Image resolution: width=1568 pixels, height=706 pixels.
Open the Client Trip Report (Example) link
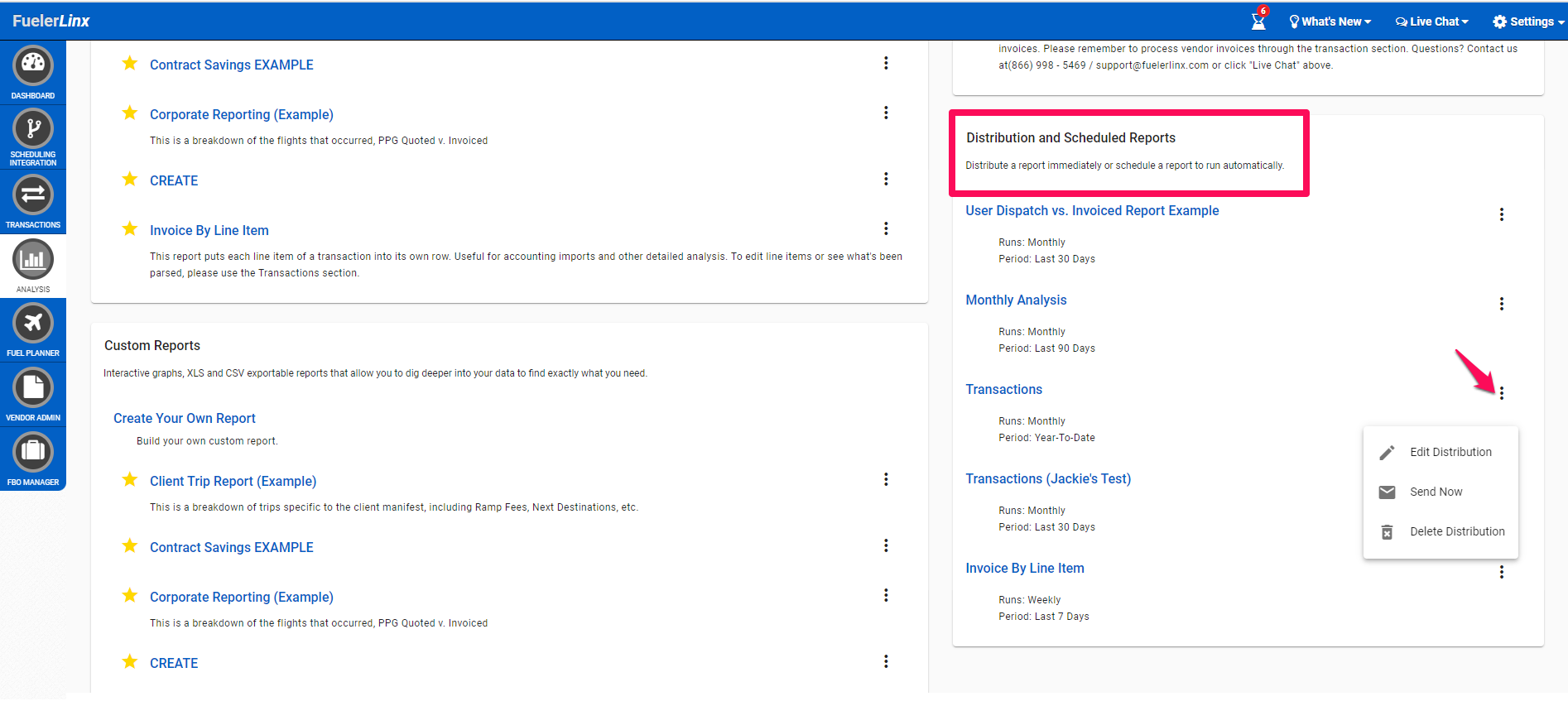(233, 482)
